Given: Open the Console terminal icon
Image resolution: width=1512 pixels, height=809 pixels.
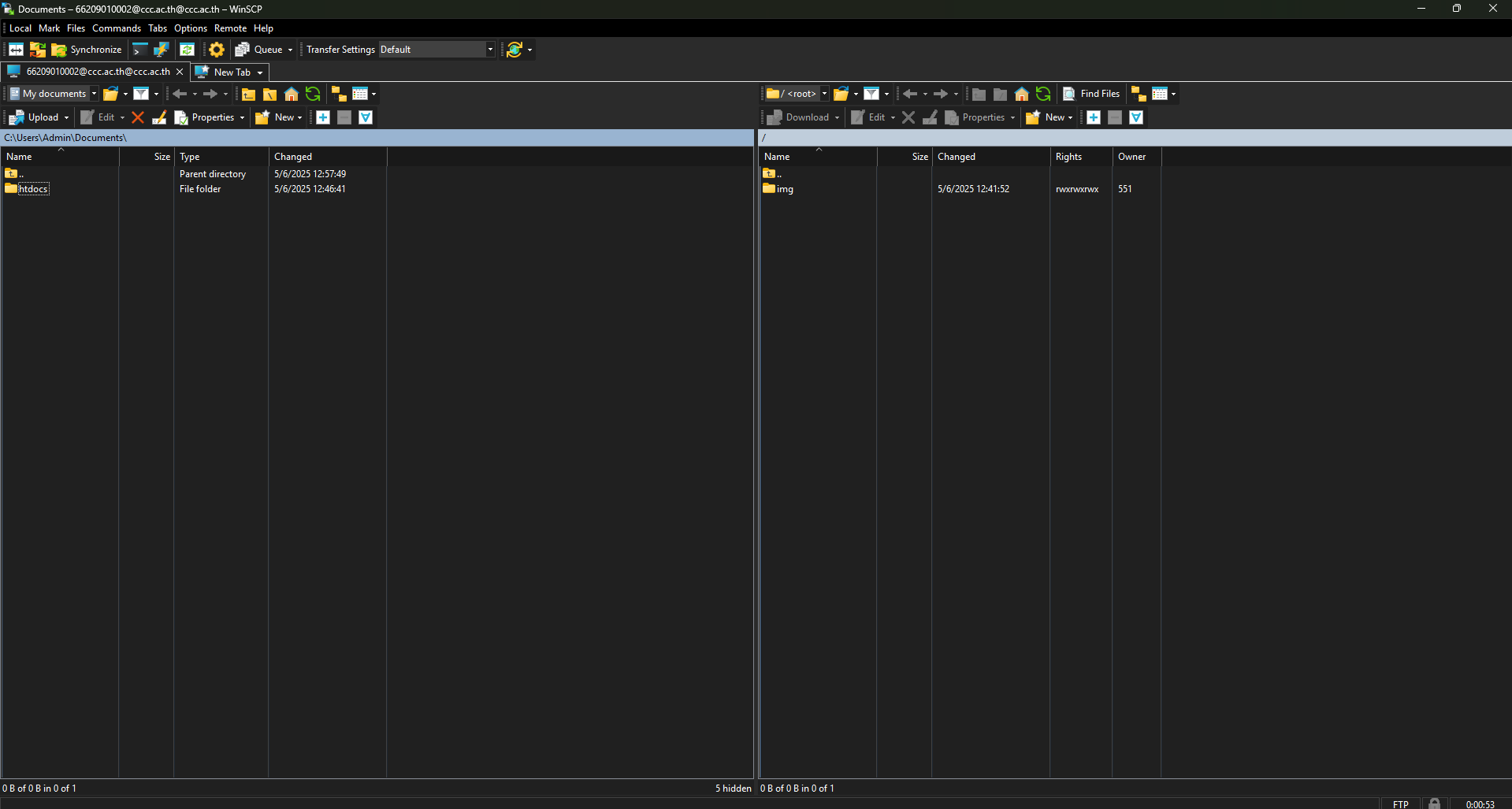Looking at the screenshot, I should point(140,50).
